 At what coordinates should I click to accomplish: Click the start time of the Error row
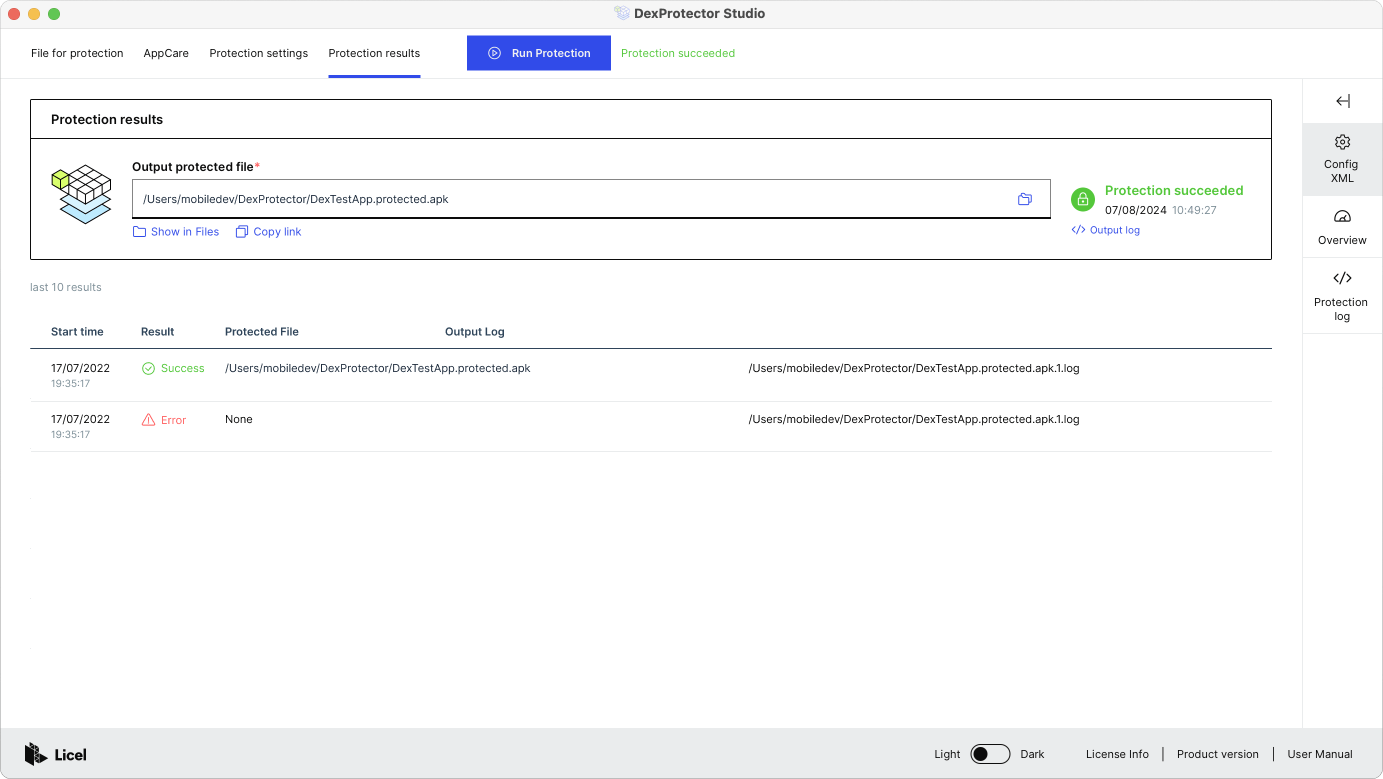tap(80, 426)
